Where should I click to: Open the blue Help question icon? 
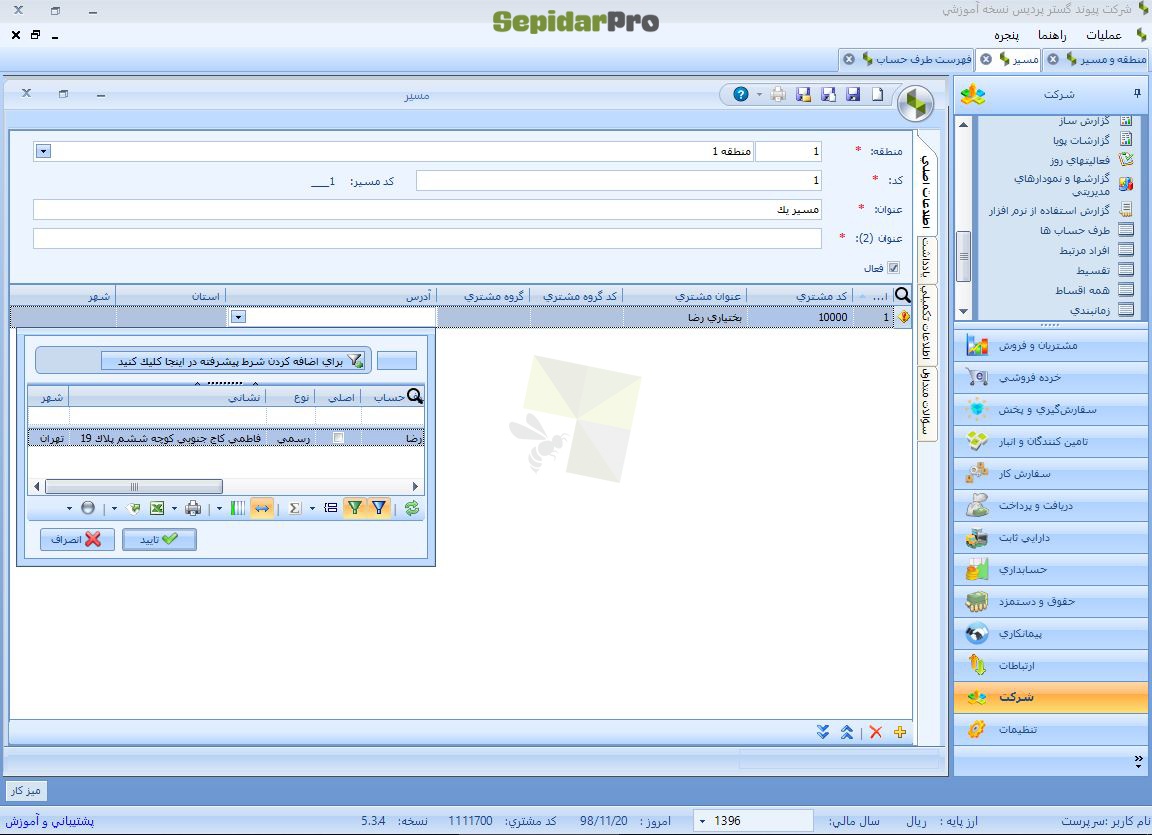(x=741, y=95)
